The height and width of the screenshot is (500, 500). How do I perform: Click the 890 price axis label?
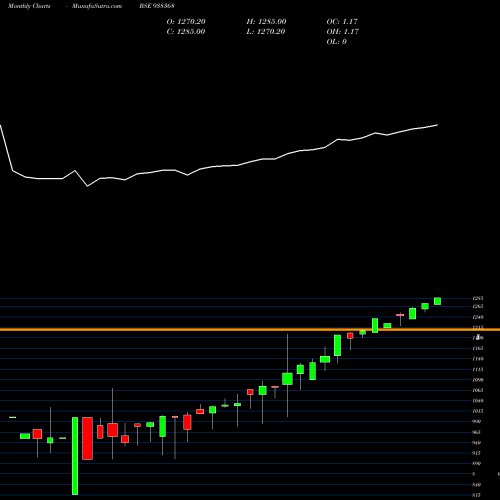pos(477,463)
